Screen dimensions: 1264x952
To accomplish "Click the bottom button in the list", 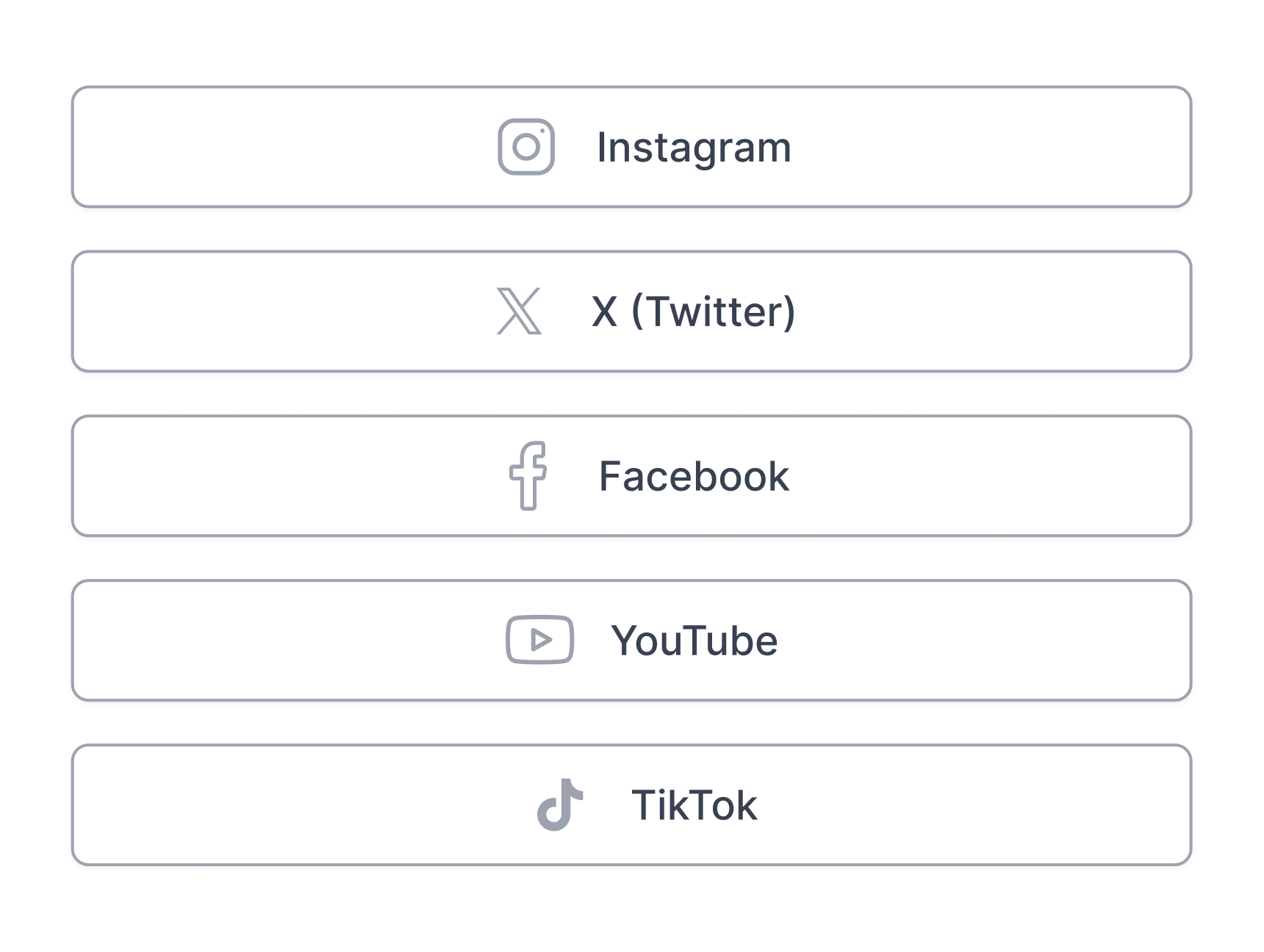I will [x=631, y=805].
